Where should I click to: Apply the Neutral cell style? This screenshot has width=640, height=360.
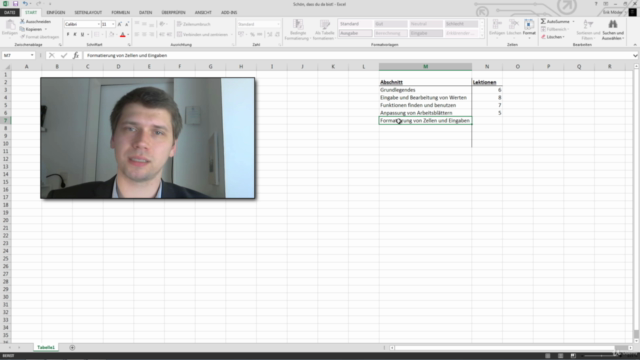click(426, 24)
